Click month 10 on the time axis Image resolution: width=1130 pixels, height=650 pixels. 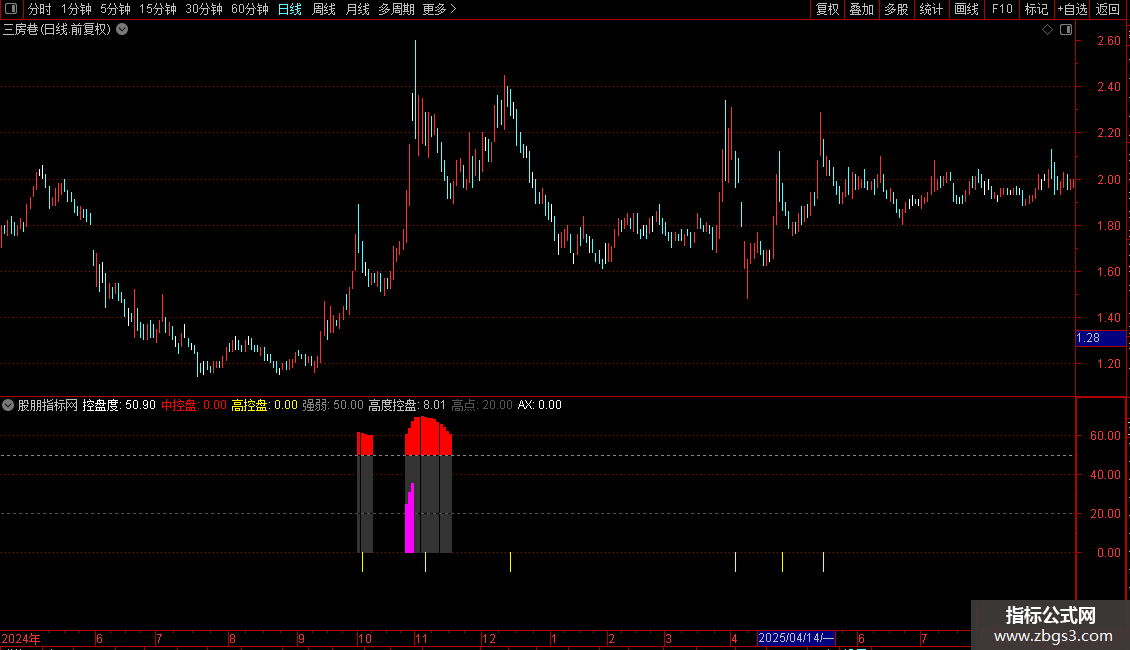point(365,638)
